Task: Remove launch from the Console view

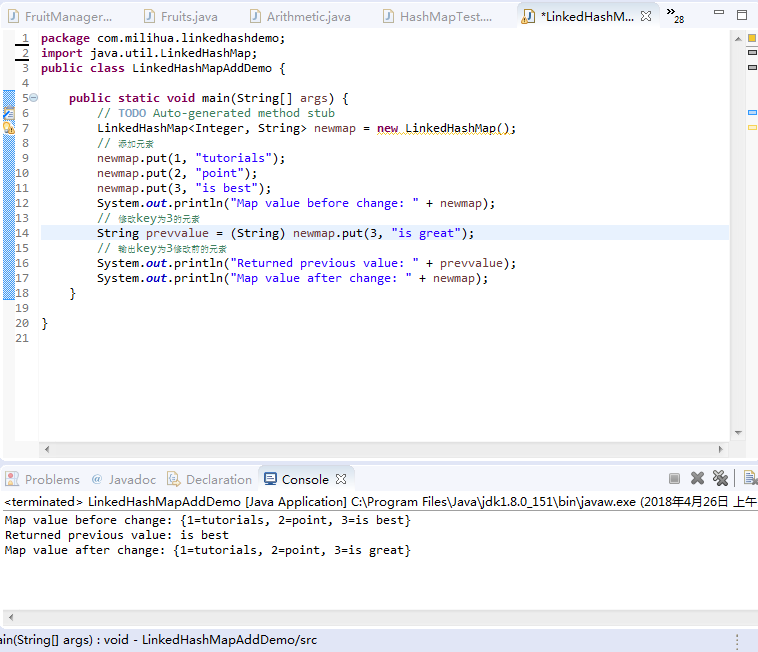Action: pos(697,478)
